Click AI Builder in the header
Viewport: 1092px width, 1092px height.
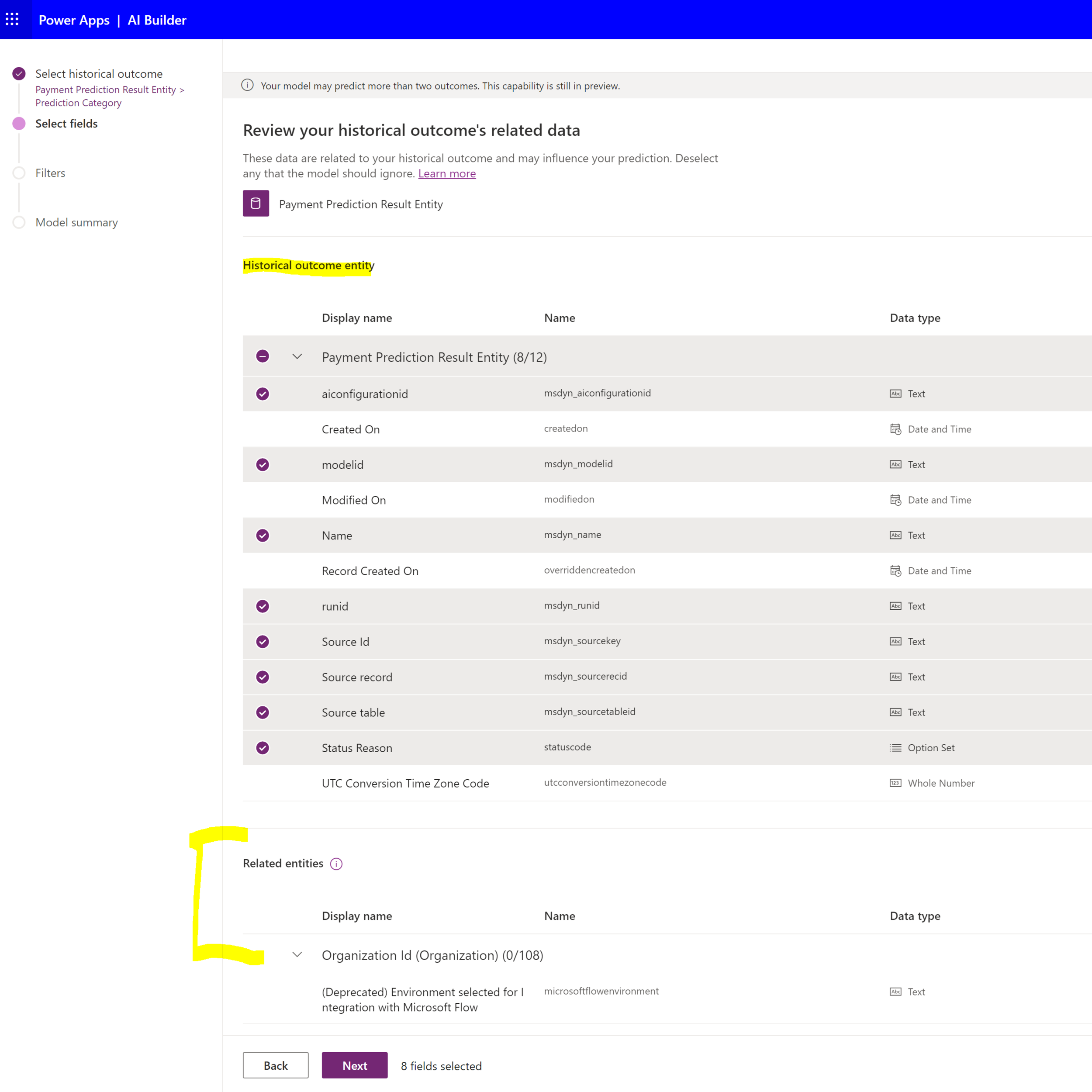[x=157, y=20]
